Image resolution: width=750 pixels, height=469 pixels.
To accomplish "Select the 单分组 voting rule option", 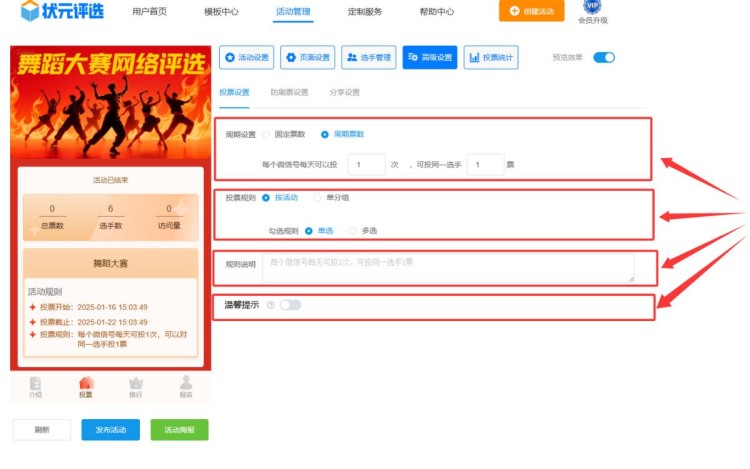I will (x=318, y=198).
